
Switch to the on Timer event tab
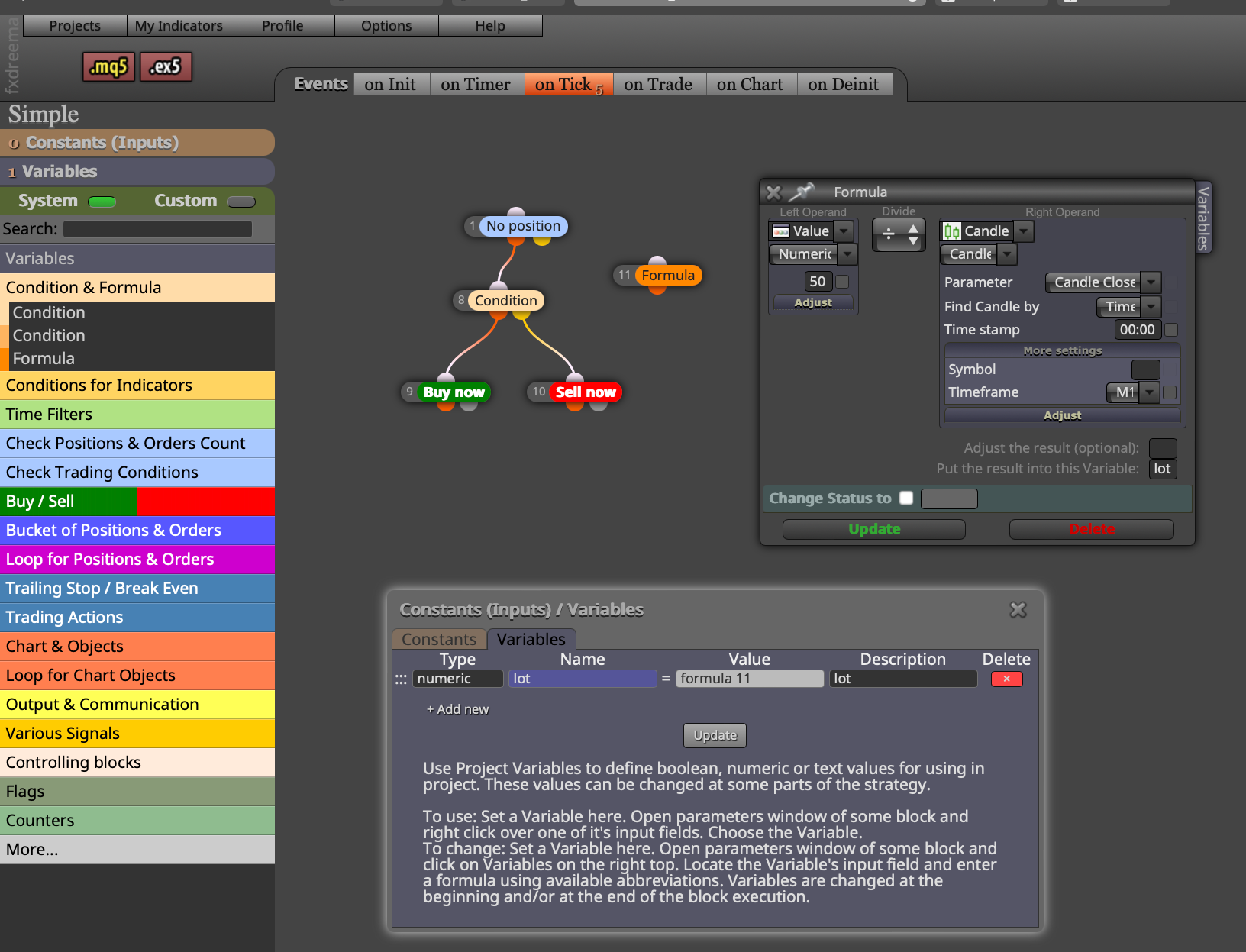click(476, 84)
